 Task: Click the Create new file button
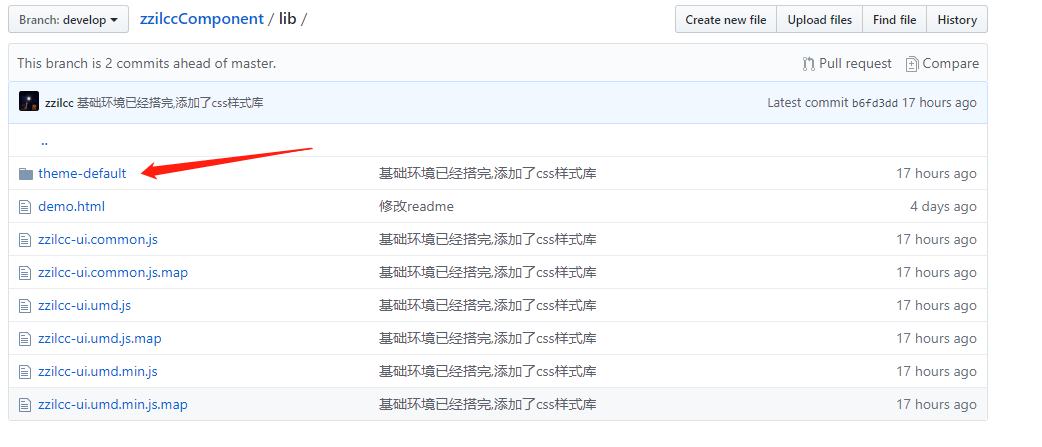pyautogui.click(x=725, y=20)
